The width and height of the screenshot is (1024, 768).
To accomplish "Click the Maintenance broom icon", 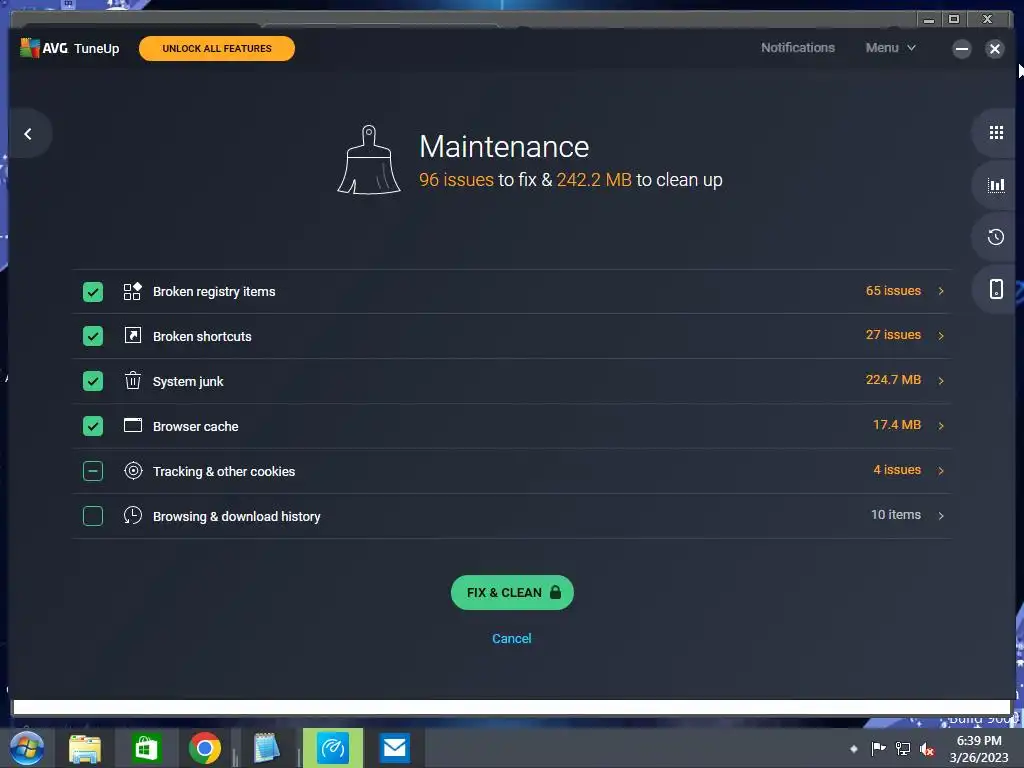I will (x=369, y=160).
